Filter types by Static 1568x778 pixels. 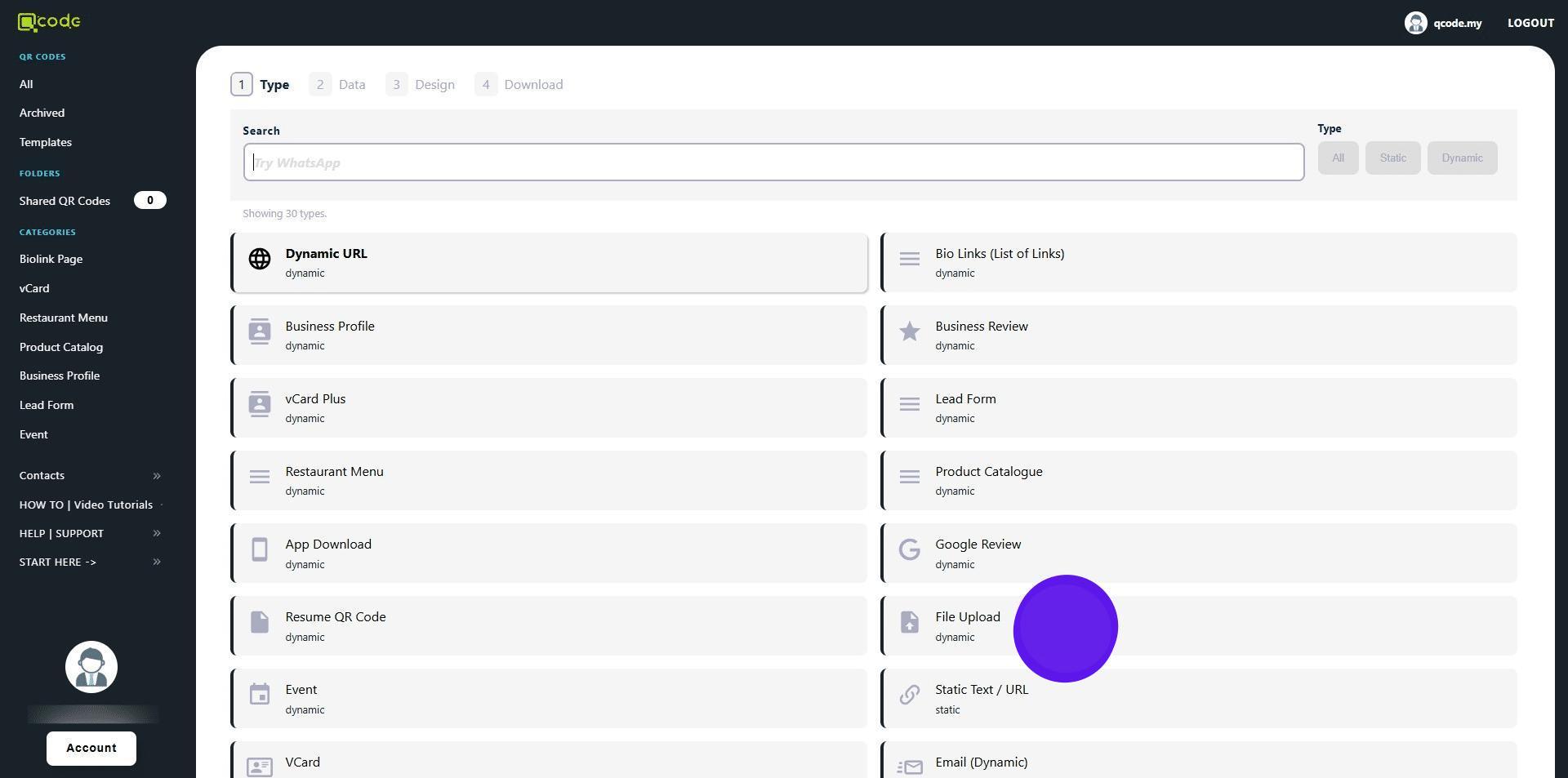(1392, 158)
